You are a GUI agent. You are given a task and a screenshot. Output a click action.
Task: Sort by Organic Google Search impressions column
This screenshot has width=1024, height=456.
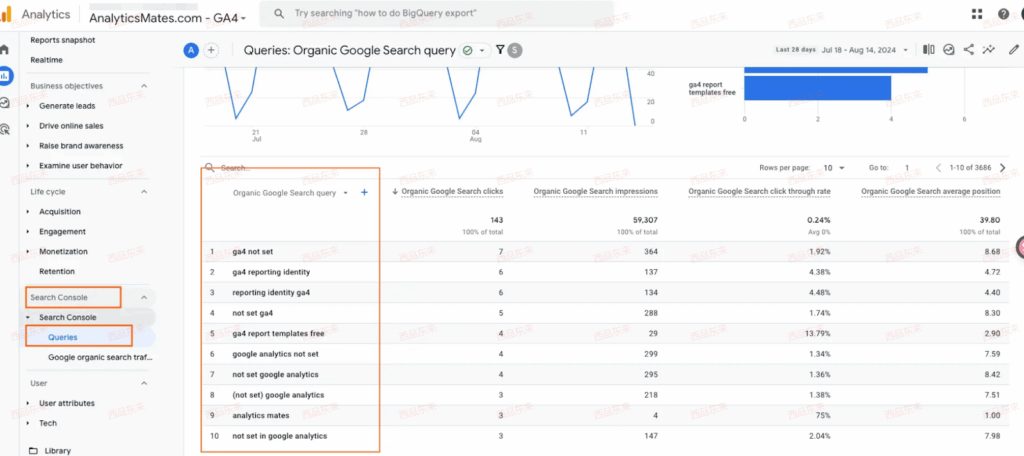coord(595,191)
